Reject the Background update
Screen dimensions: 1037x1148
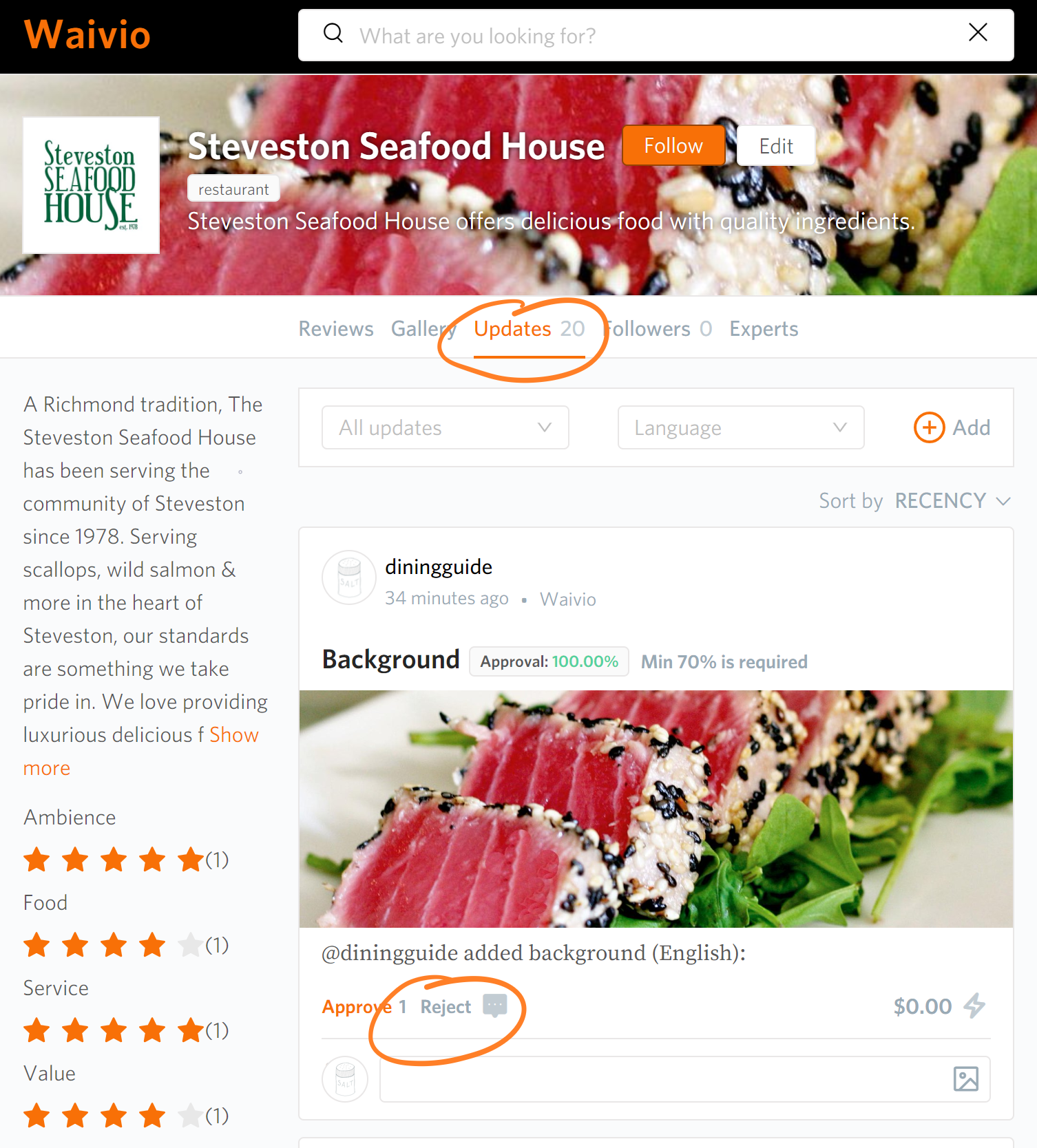tap(446, 1007)
